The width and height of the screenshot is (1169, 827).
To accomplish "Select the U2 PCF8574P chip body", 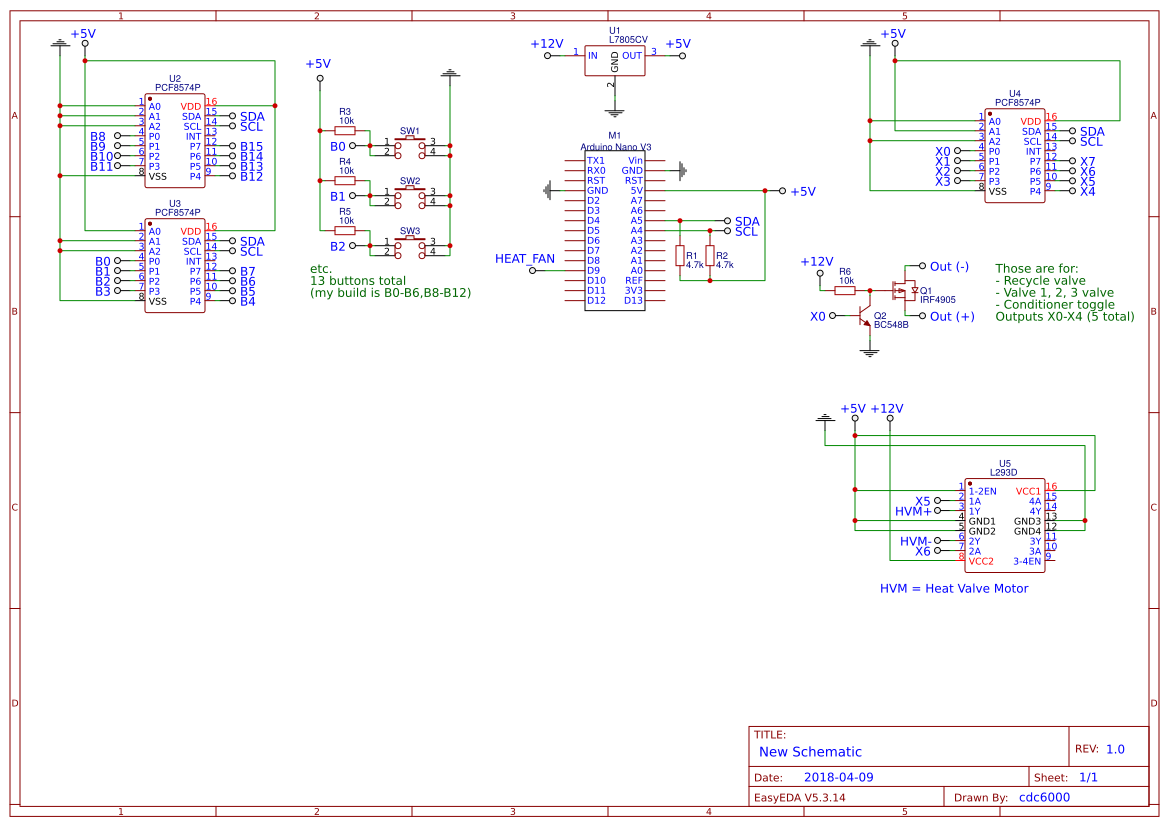I will tap(175, 140).
